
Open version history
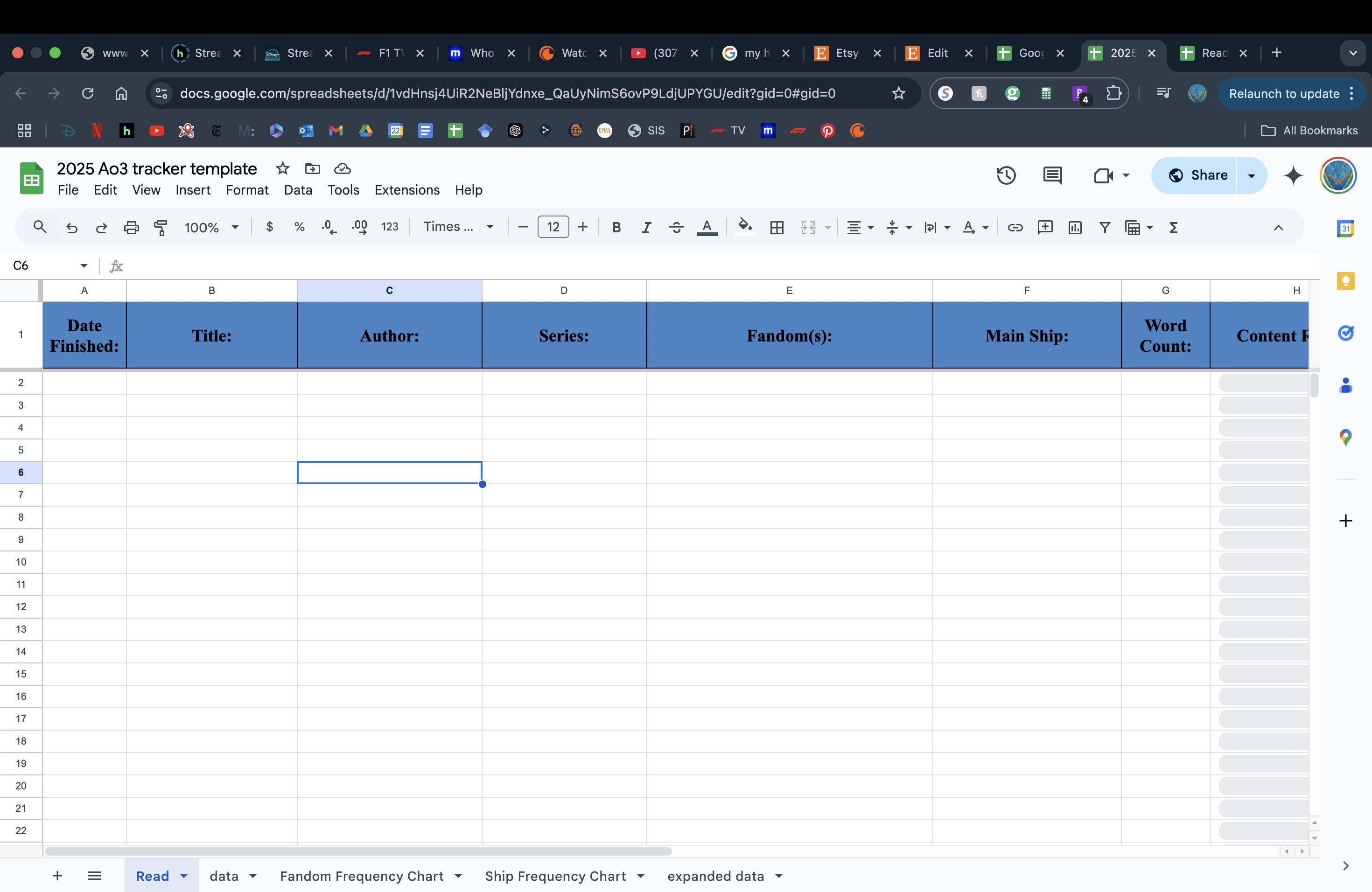[x=1005, y=175]
